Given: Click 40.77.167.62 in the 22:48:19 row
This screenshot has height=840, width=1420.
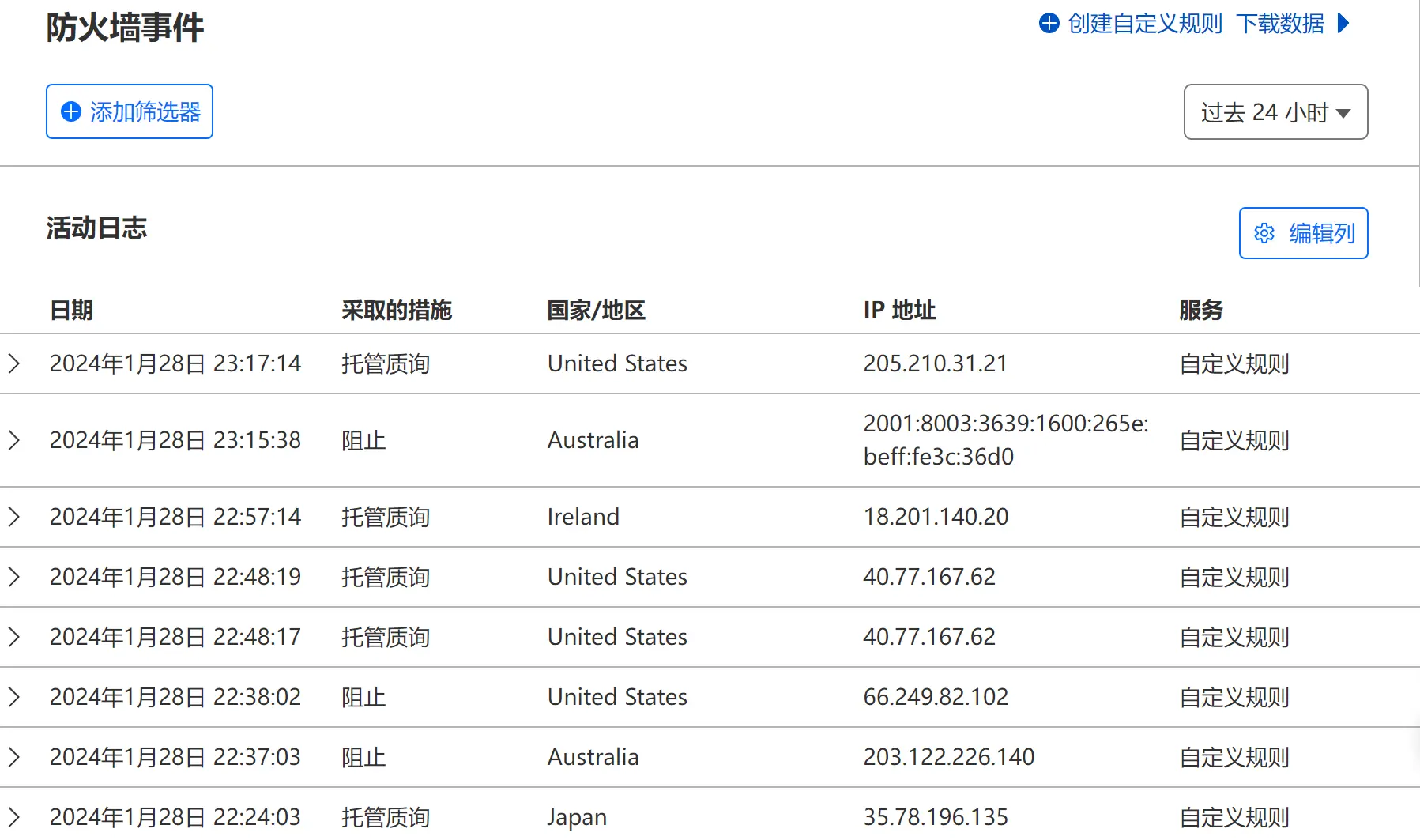Looking at the screenshot, I should (929, 577).
